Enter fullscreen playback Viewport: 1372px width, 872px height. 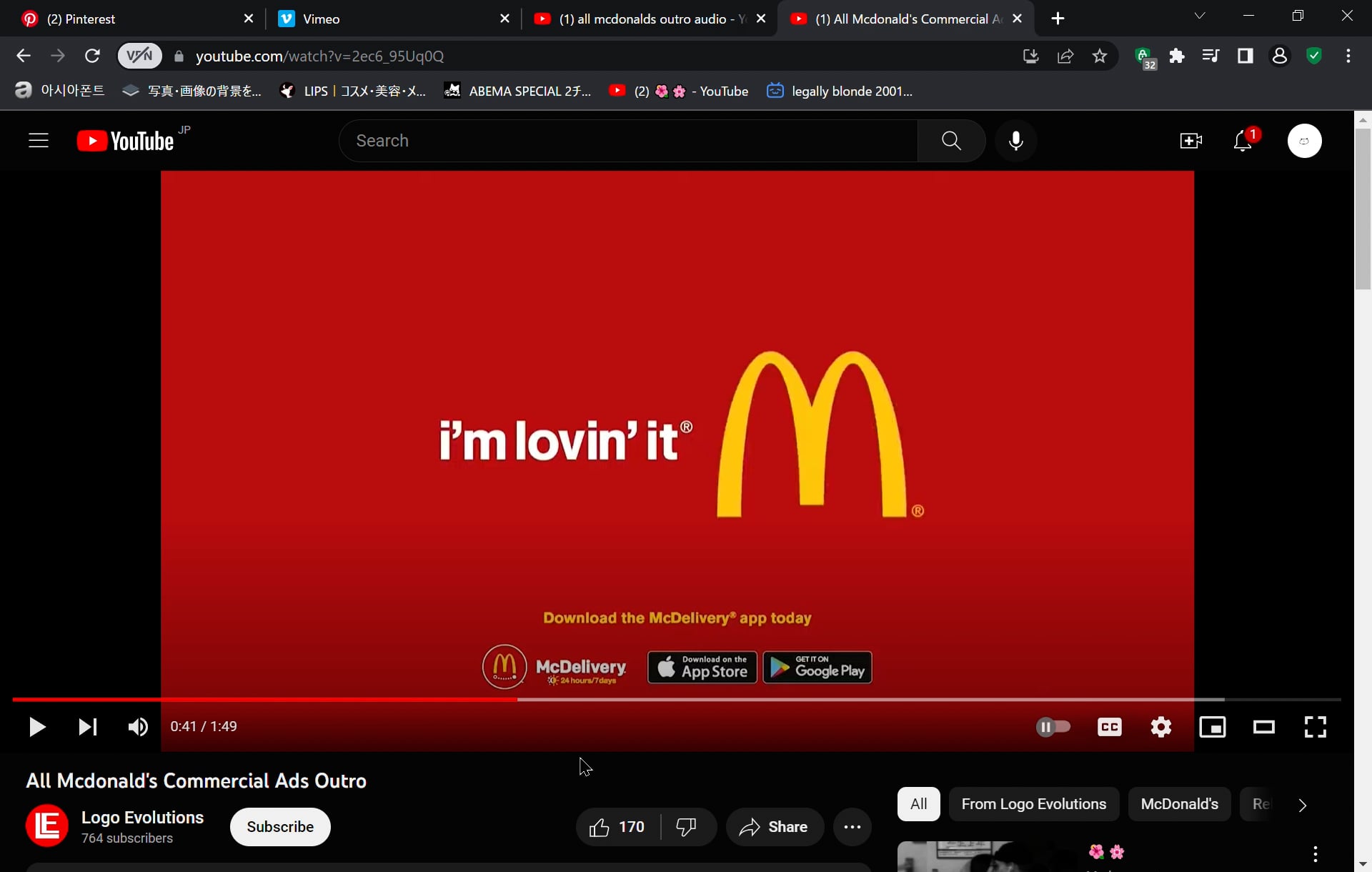[x=1315, y=727]
